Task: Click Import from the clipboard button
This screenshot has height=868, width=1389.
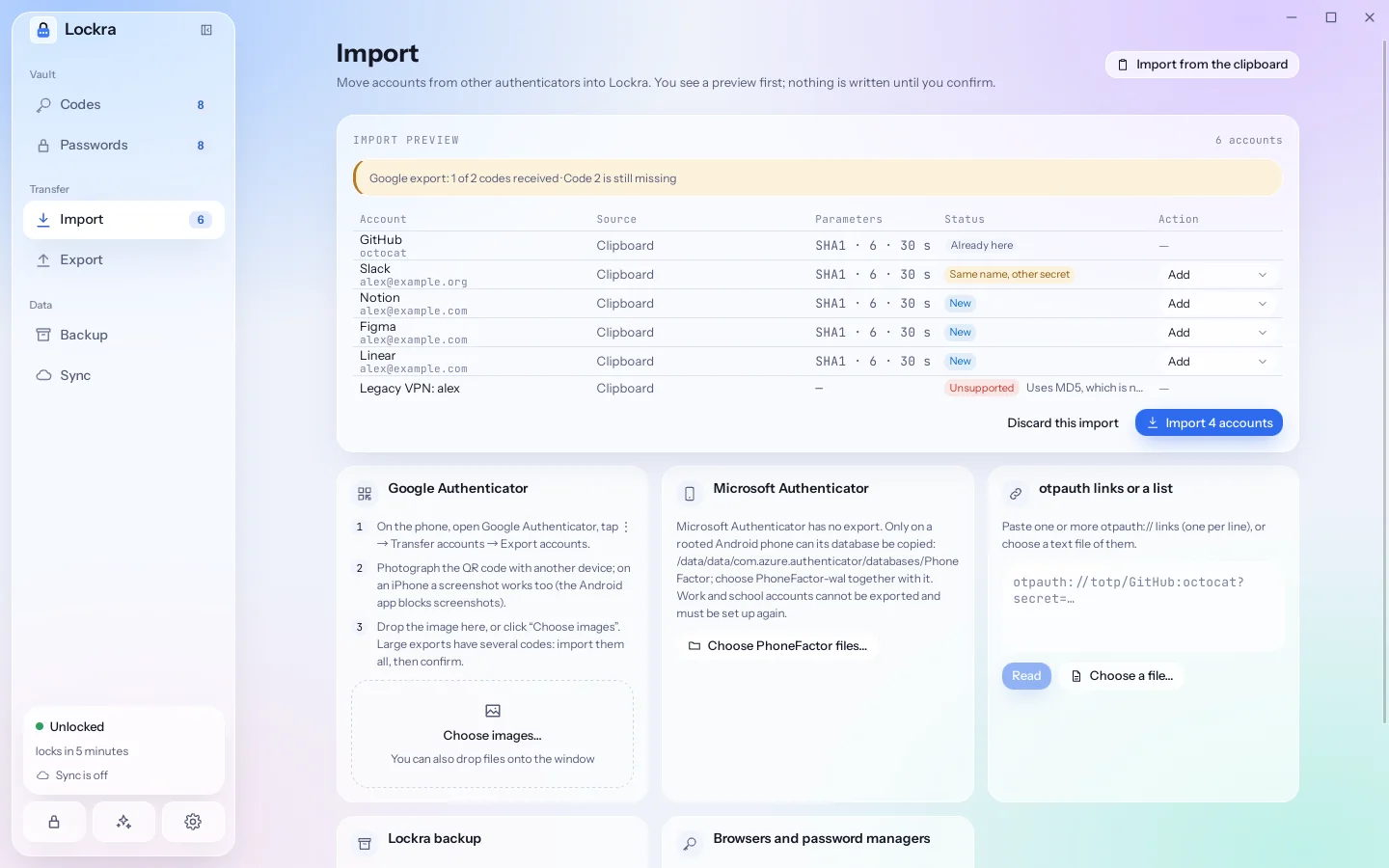Action: tap(1202, 65)
